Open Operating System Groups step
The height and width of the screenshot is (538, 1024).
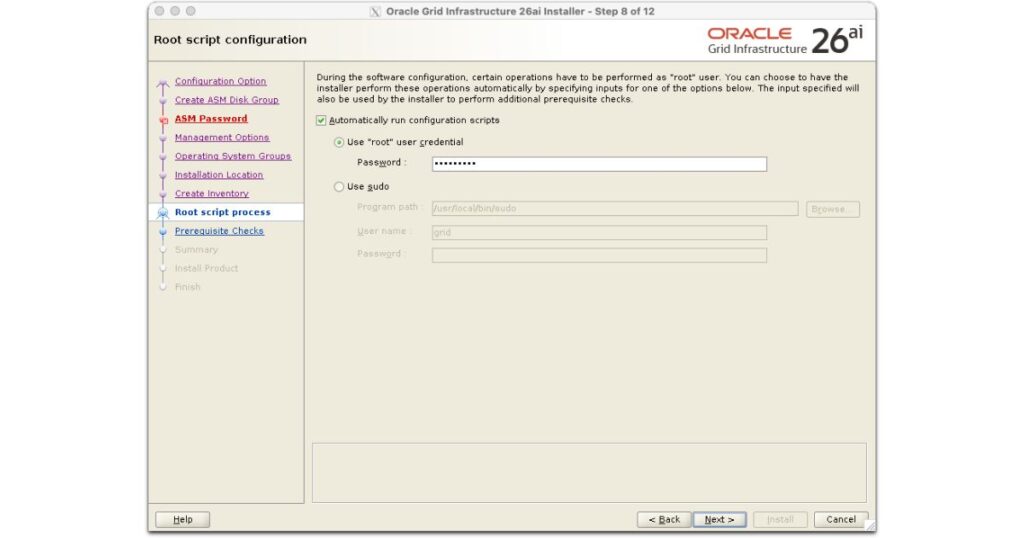(232, 156)
